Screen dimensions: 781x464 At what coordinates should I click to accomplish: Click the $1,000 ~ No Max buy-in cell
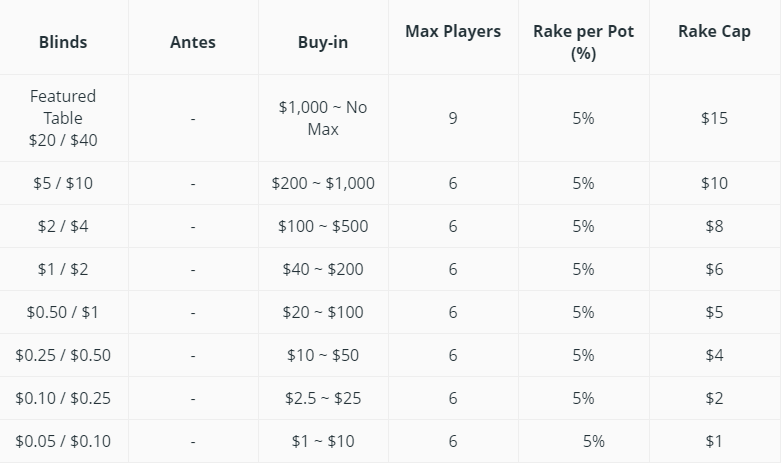coord(323,118)
